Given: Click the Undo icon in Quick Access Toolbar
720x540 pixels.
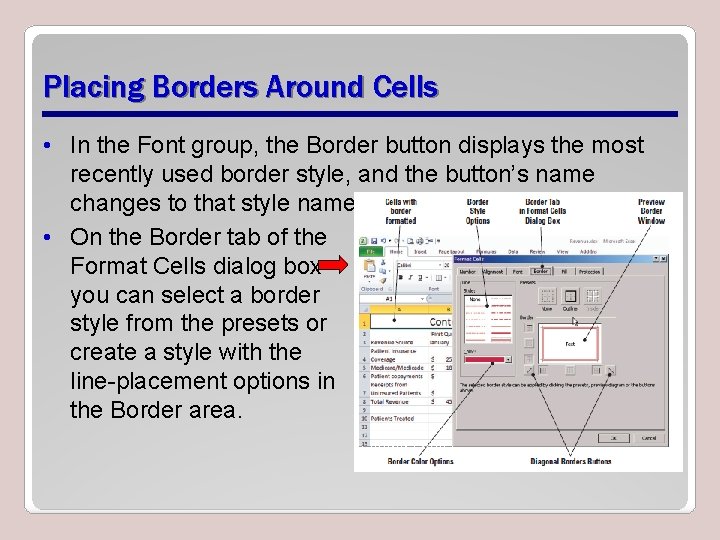Looking at the screenshot, I should [382, 241].
